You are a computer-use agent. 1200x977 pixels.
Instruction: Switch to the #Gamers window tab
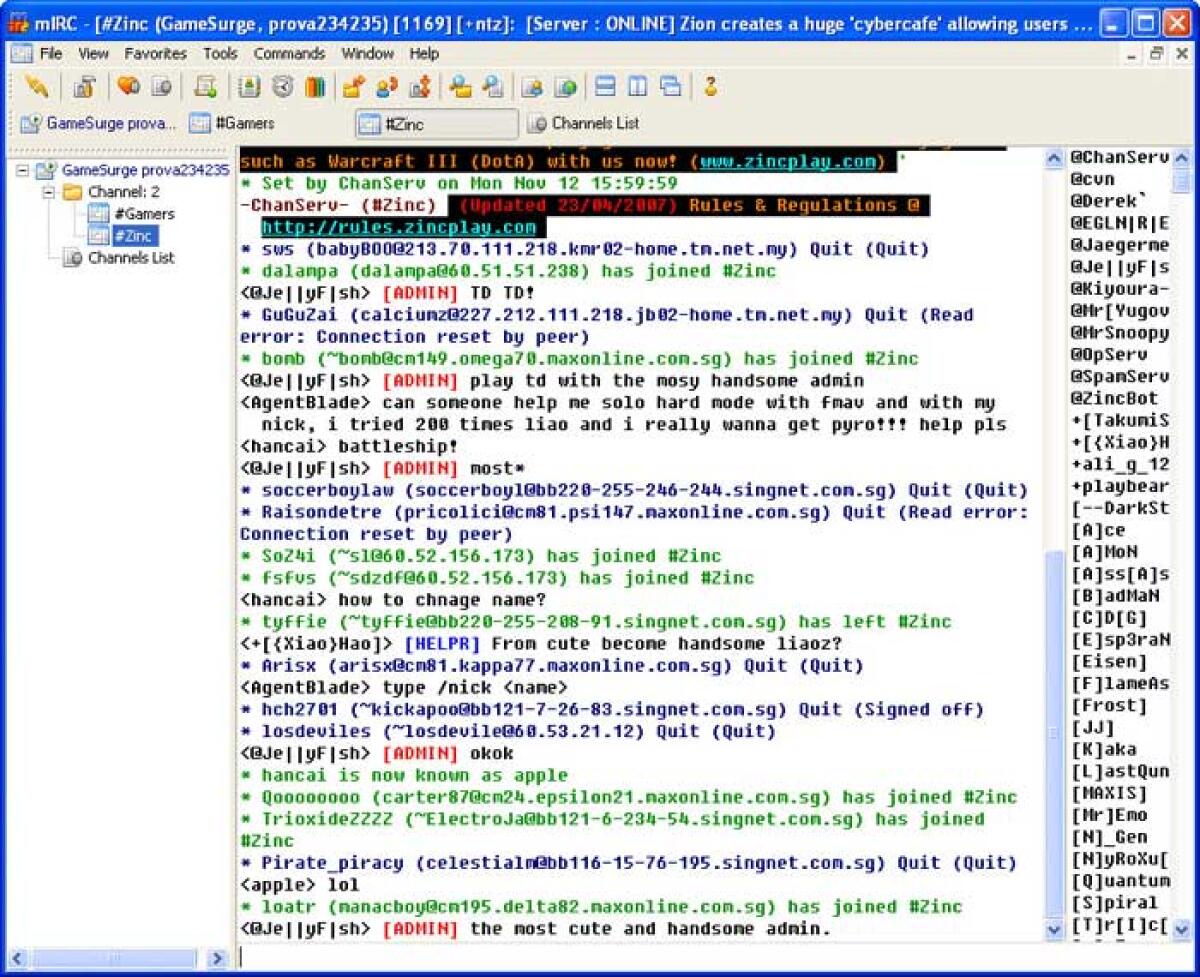(x=245, y=123)
